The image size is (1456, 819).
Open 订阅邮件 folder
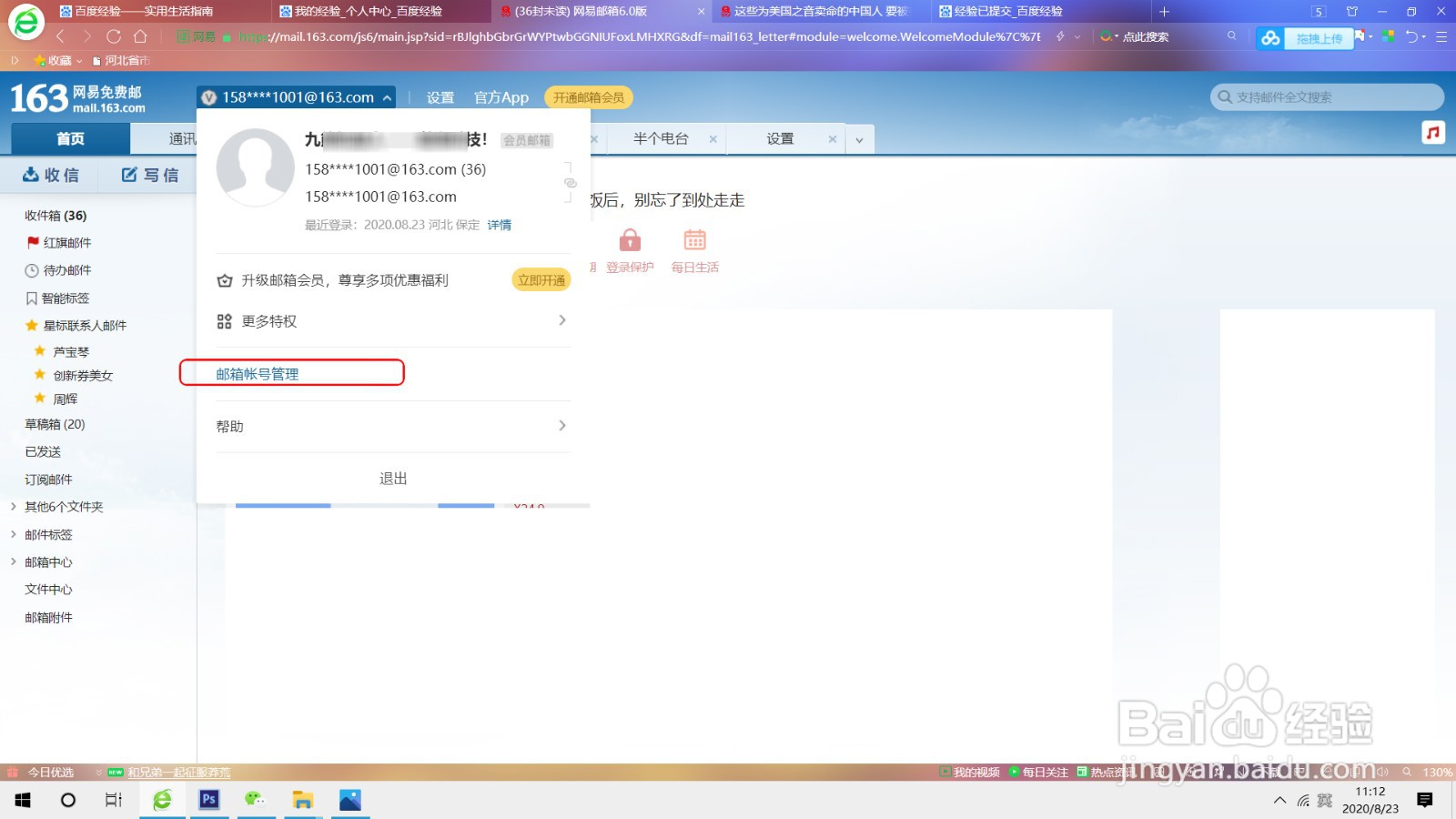pyautogui.click(x=48, y=480)
